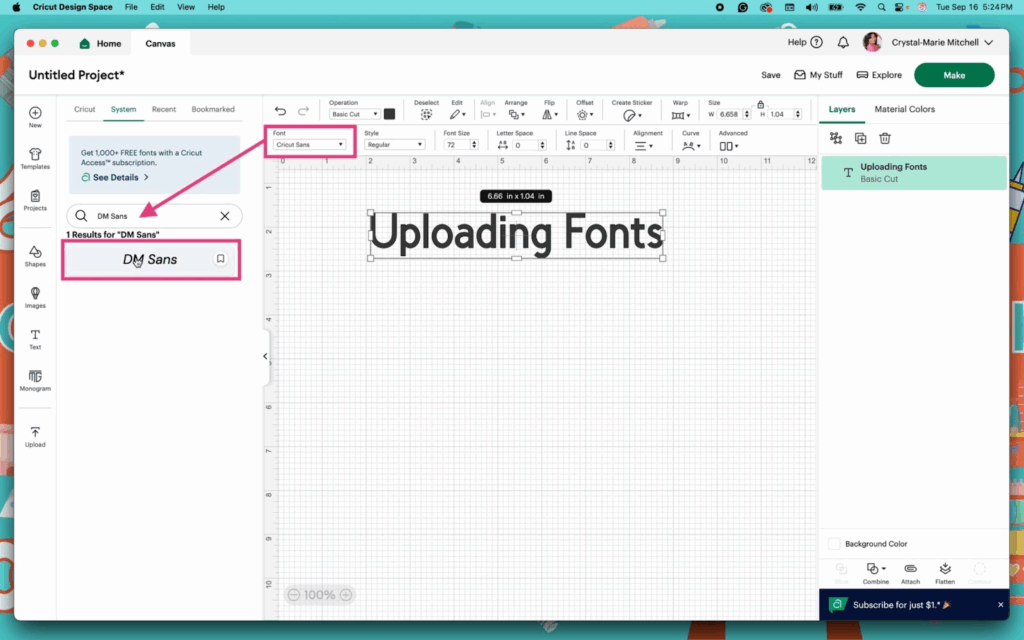Open the Font dropdown showing Cricut Sans
Viewport: 1024px width, 640px height.
click(309, 144)
